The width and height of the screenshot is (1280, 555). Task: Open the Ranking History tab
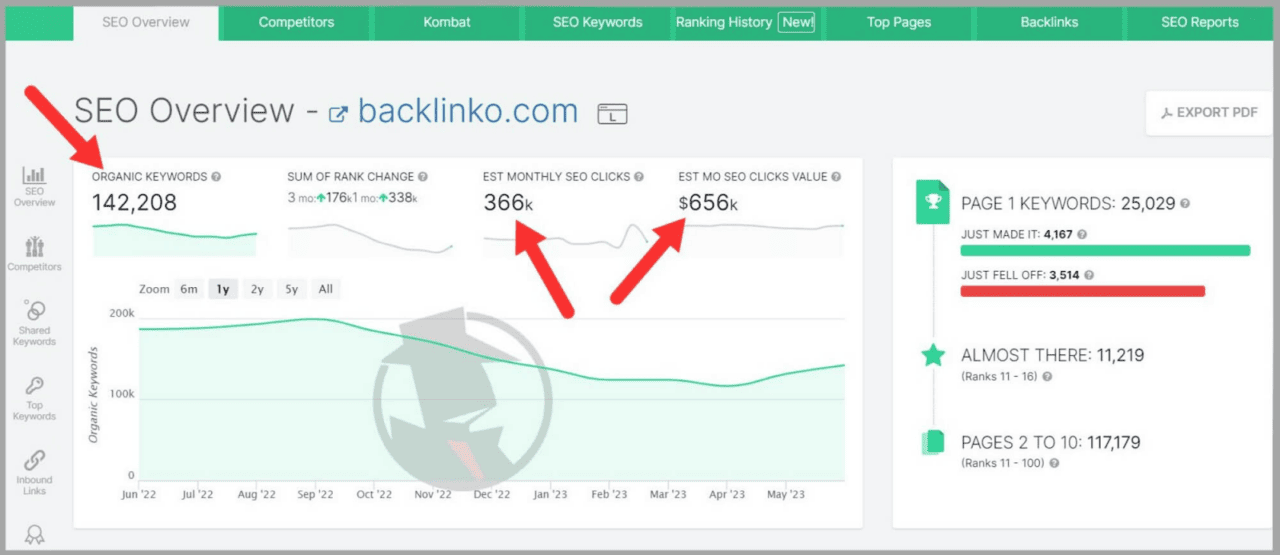coord(745,22)
